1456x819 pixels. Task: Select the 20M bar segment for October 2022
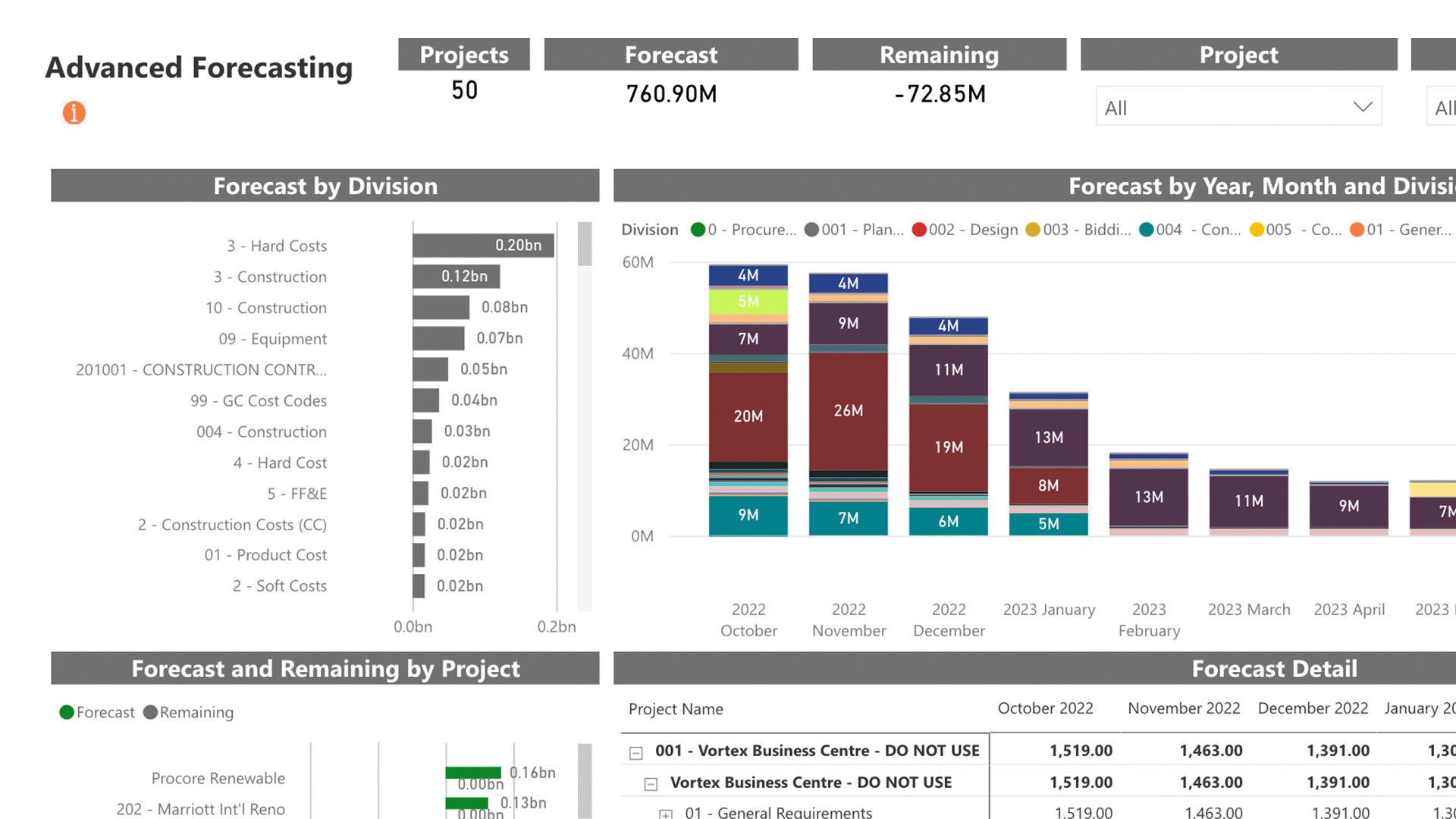(x=748, y=416)
